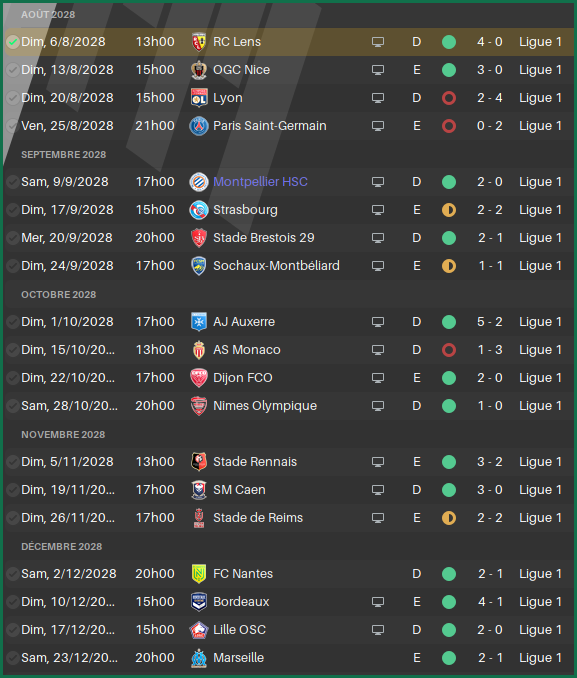Click the Lyon club logo
The width and height of the screenshot is (577, 678).
199,98
